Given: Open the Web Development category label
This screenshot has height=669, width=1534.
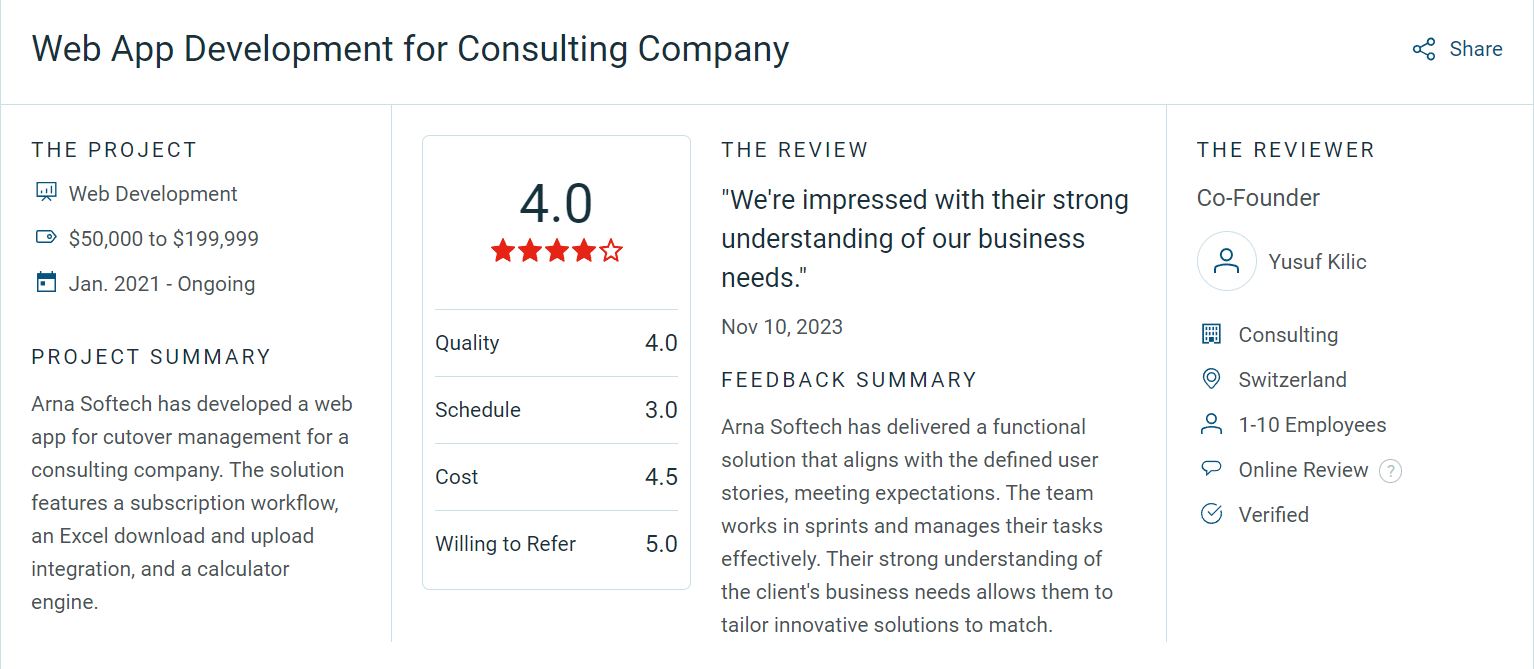Looking at the screenshot, I should 151,193.
